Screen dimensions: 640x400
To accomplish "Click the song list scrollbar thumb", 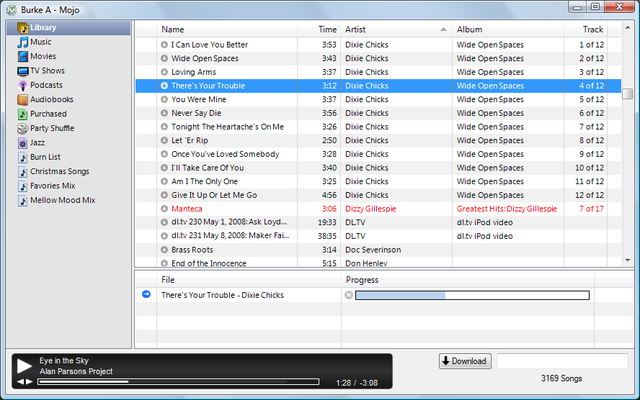I will click(627, 93).
